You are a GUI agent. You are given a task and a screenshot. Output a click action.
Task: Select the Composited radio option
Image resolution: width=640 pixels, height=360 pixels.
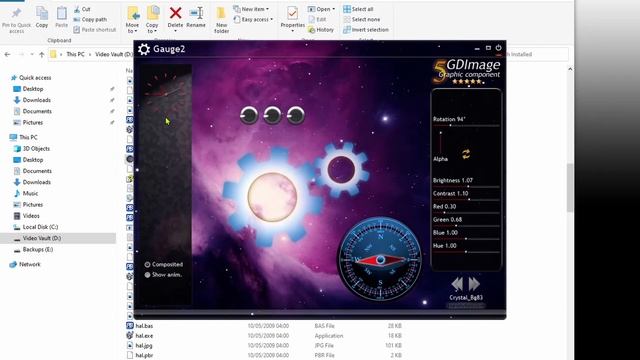(x=163, y=264)
